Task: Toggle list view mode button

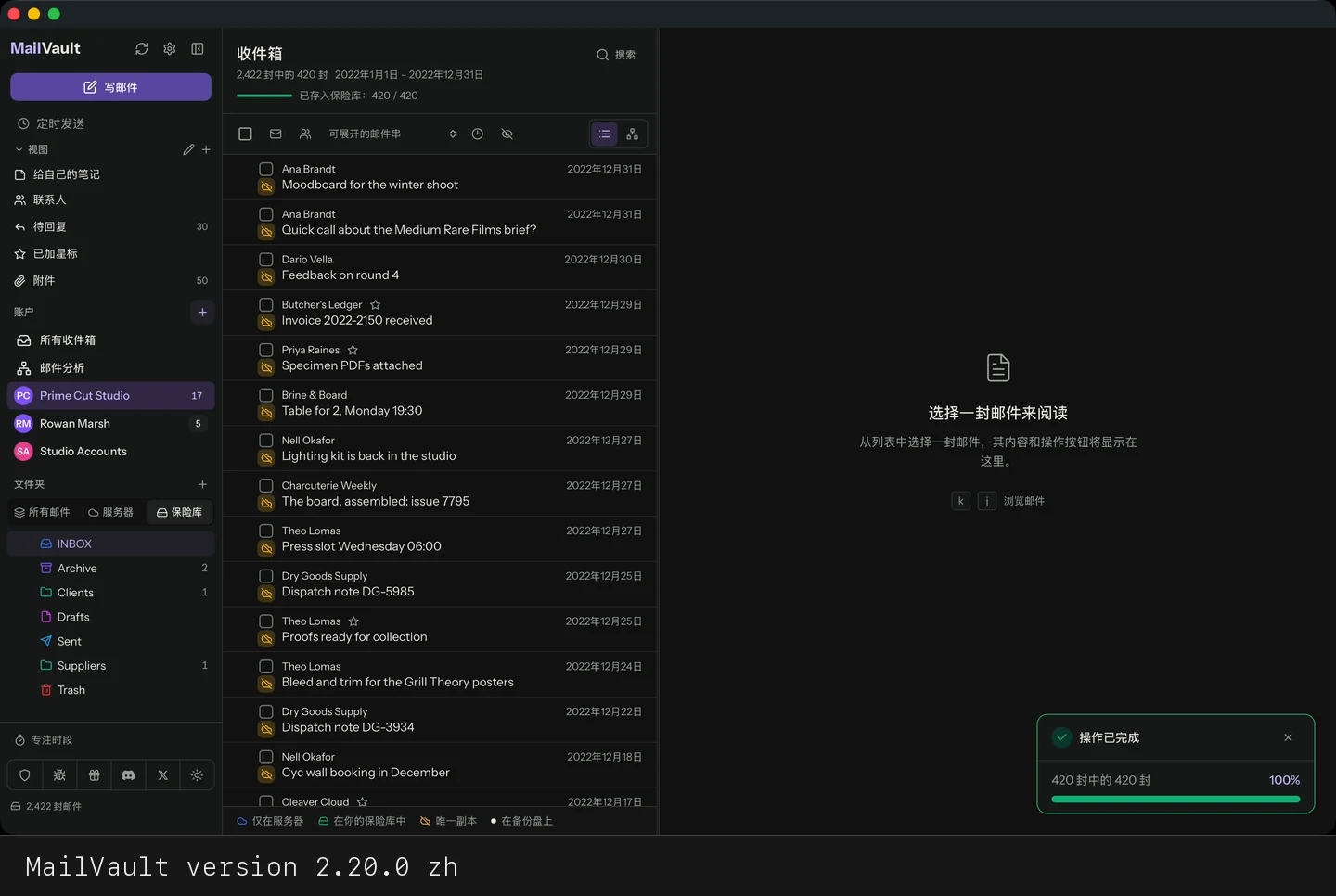Action: tap(604, 134)
